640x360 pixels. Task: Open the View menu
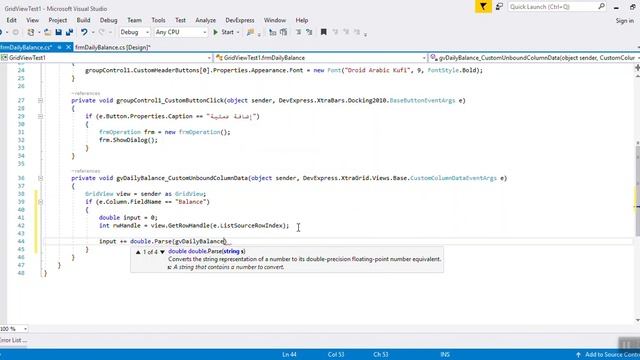point(33,20)
